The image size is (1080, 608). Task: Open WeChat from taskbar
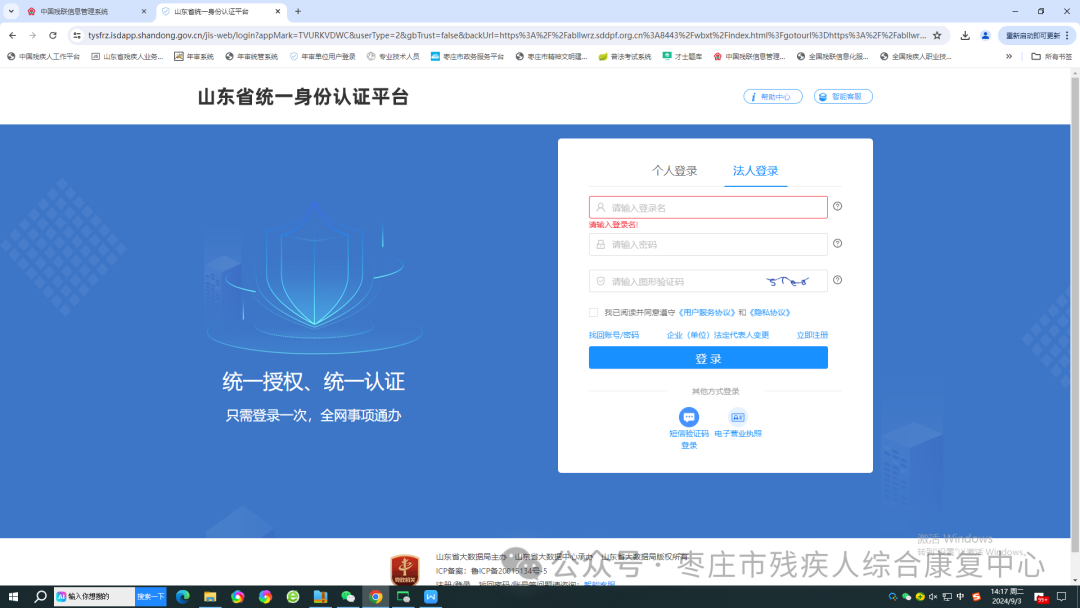pyautogui.click(x=348, y=596)
